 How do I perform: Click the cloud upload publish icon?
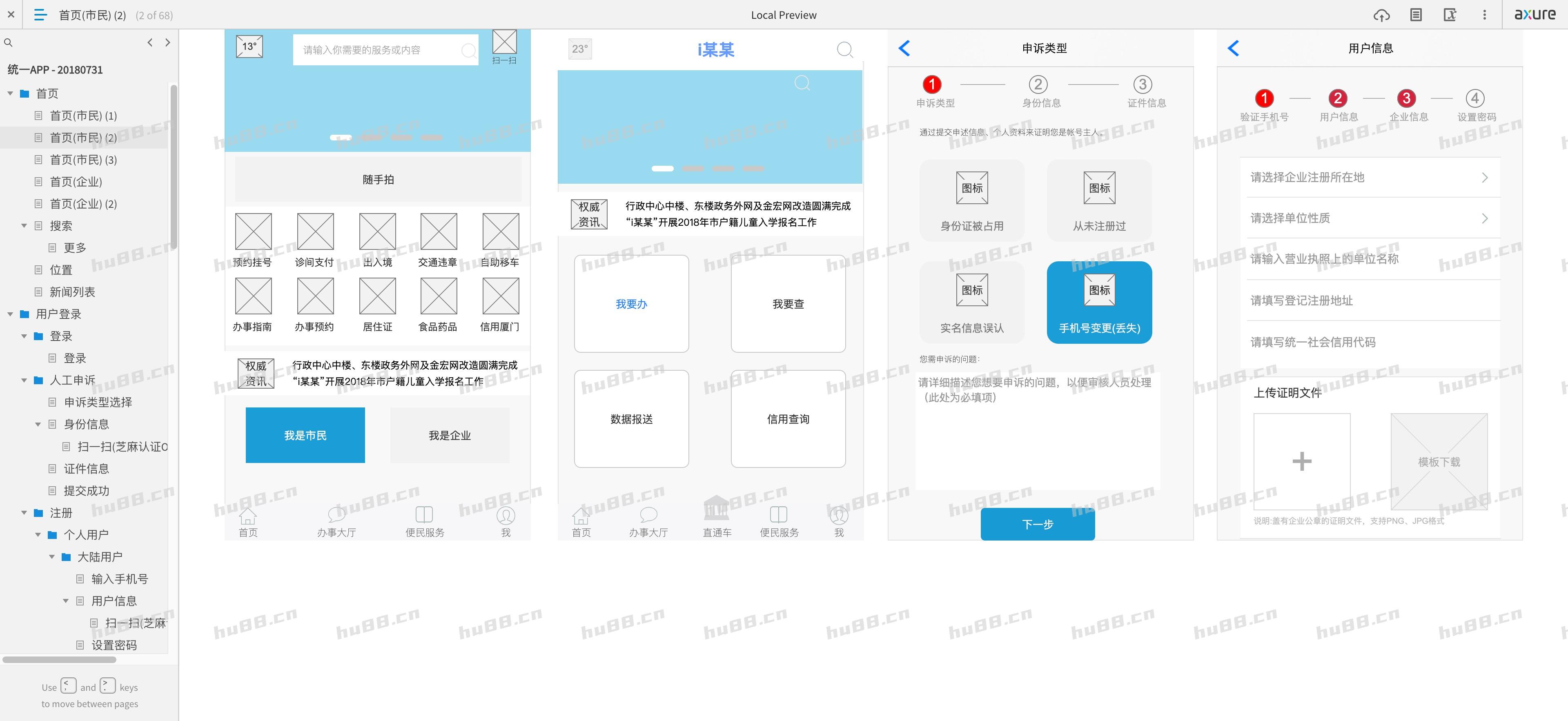pos(1381,15)
